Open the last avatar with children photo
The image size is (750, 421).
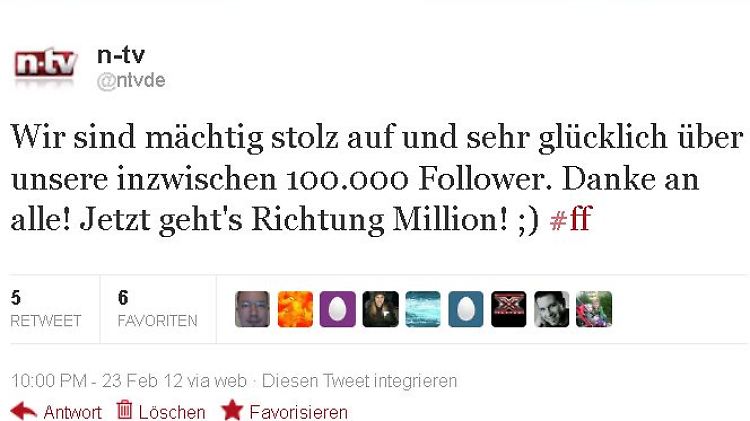click(594, 309)
